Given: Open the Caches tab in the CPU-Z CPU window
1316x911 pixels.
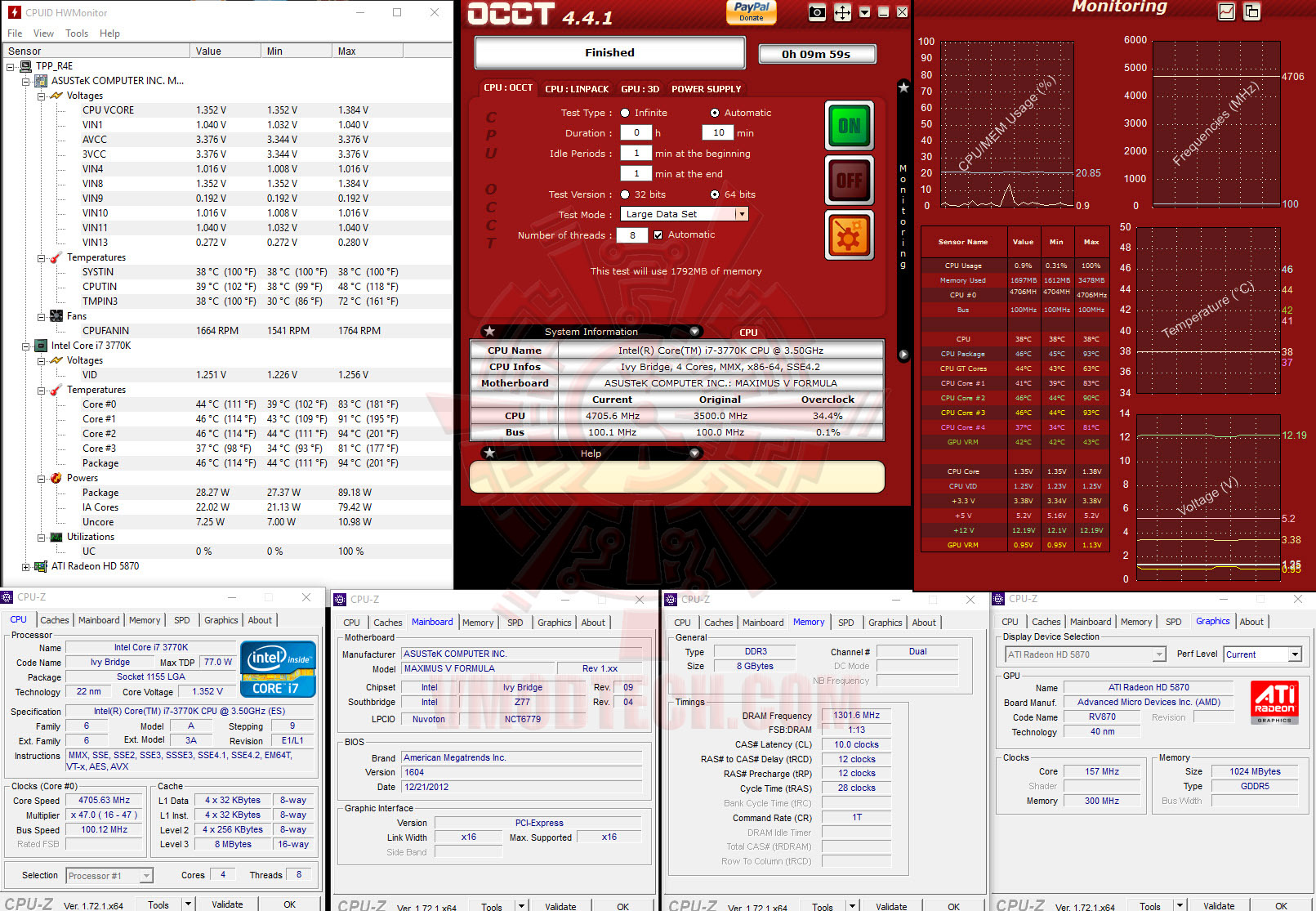Looking at the screenshot, I should coord(55,620).
